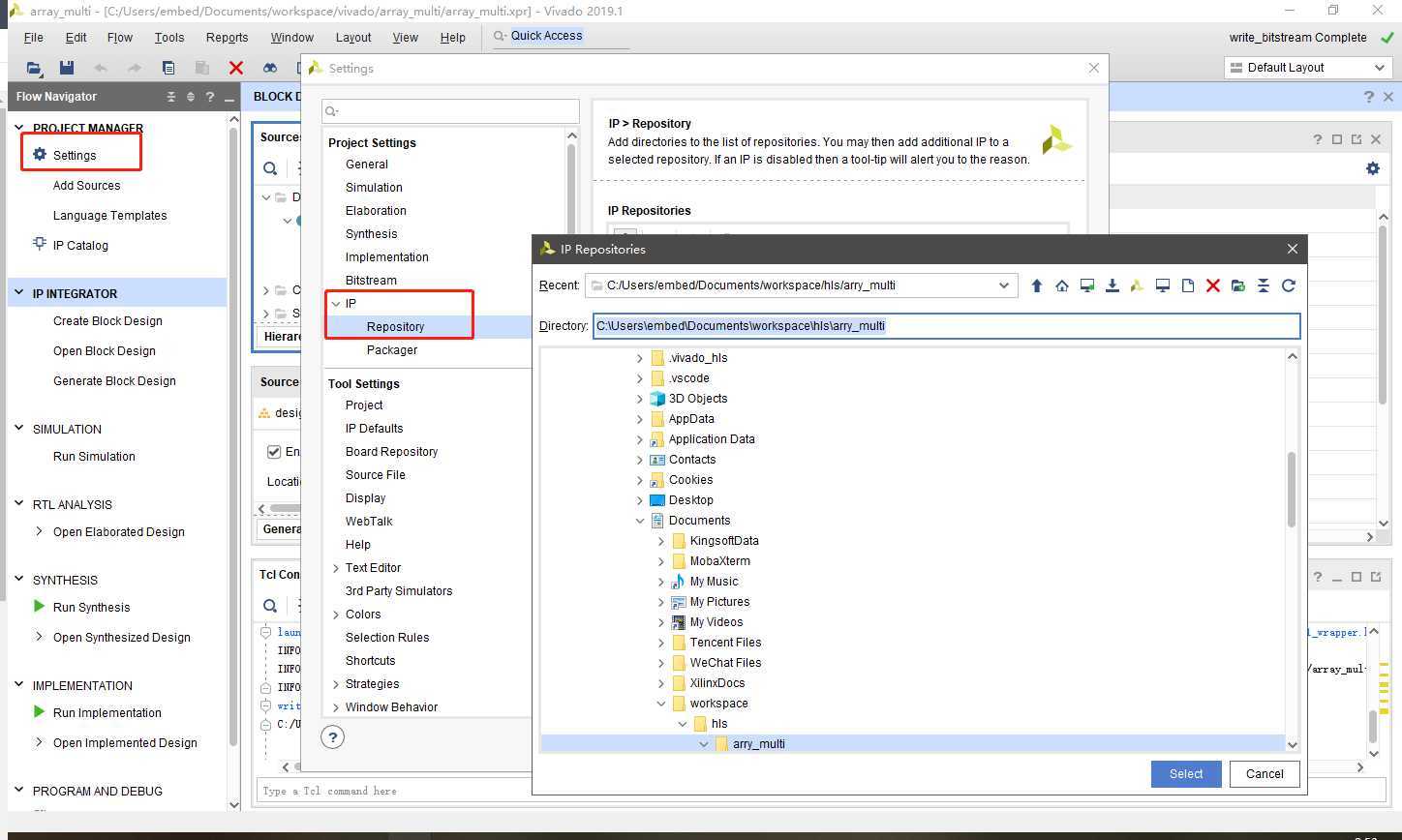The height and width of the screenshot is (840, 1402).
Task: Save with the floppy disk toolbar icon
Action: point(67,68)
